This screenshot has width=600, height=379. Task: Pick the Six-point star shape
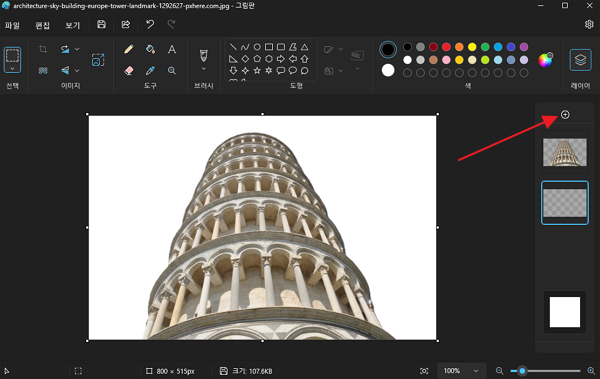point(269,71)
